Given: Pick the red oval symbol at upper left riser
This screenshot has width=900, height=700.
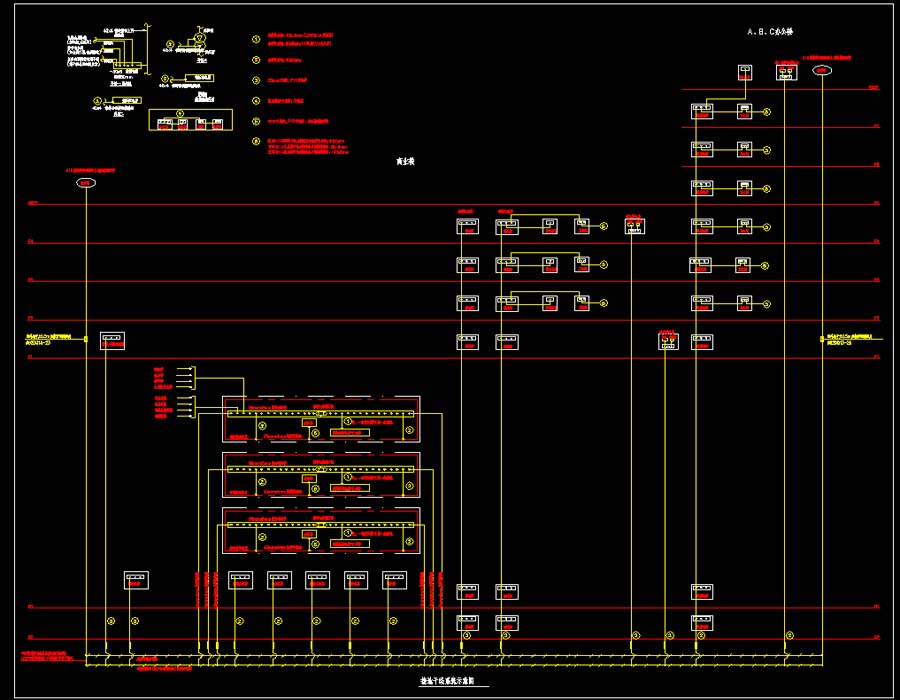Looking at the screenshot, I should (x=86, y=183).
